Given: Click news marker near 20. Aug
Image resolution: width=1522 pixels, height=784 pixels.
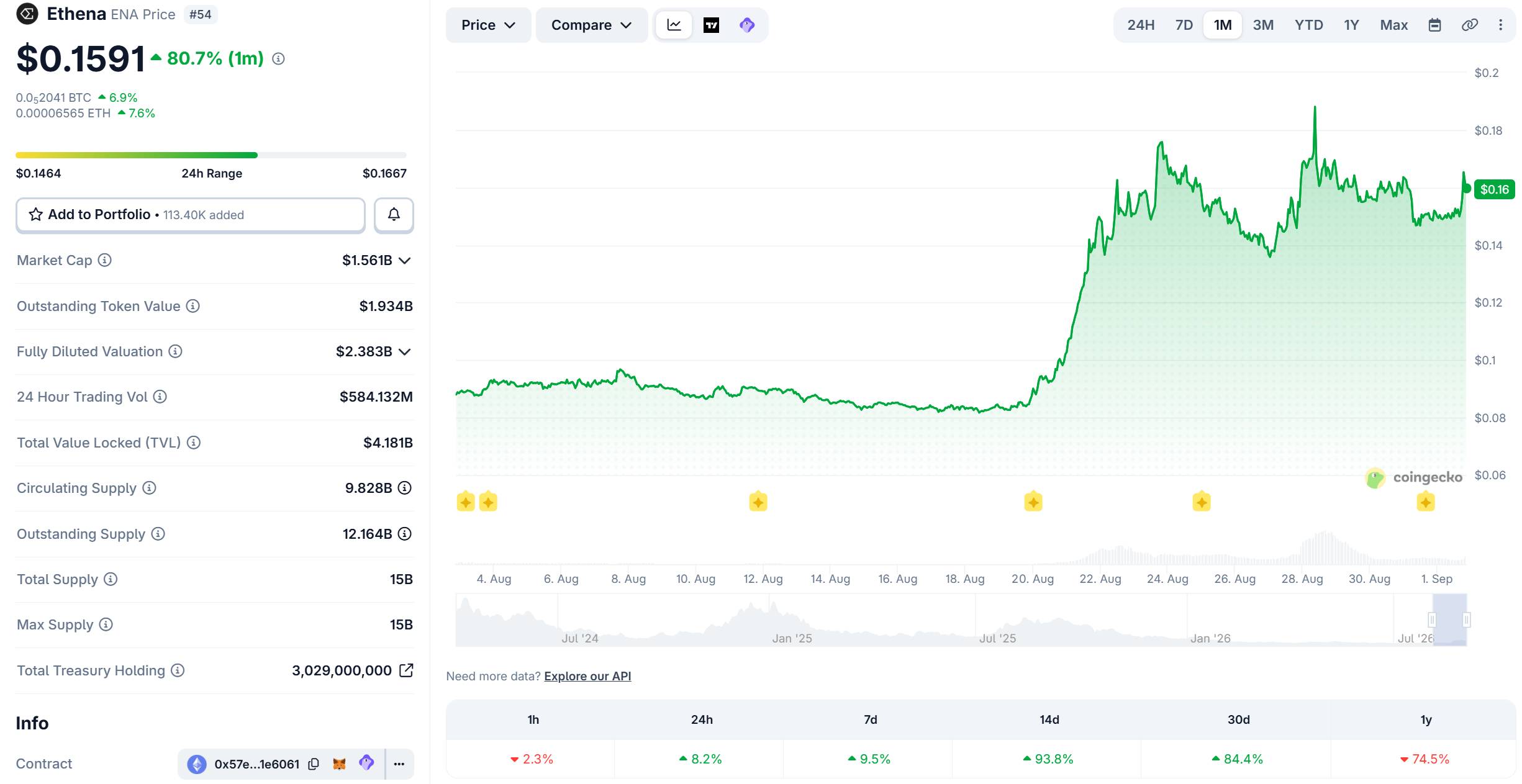Looking at the screenshot, I should coord(1033,502).
